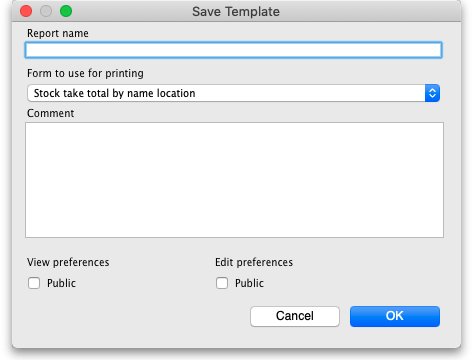Image resolution: width=473 pixels, height=360 pixels.
Task: Focus the Comment text area
Action: pyautogui.click(x=234, y=180)
